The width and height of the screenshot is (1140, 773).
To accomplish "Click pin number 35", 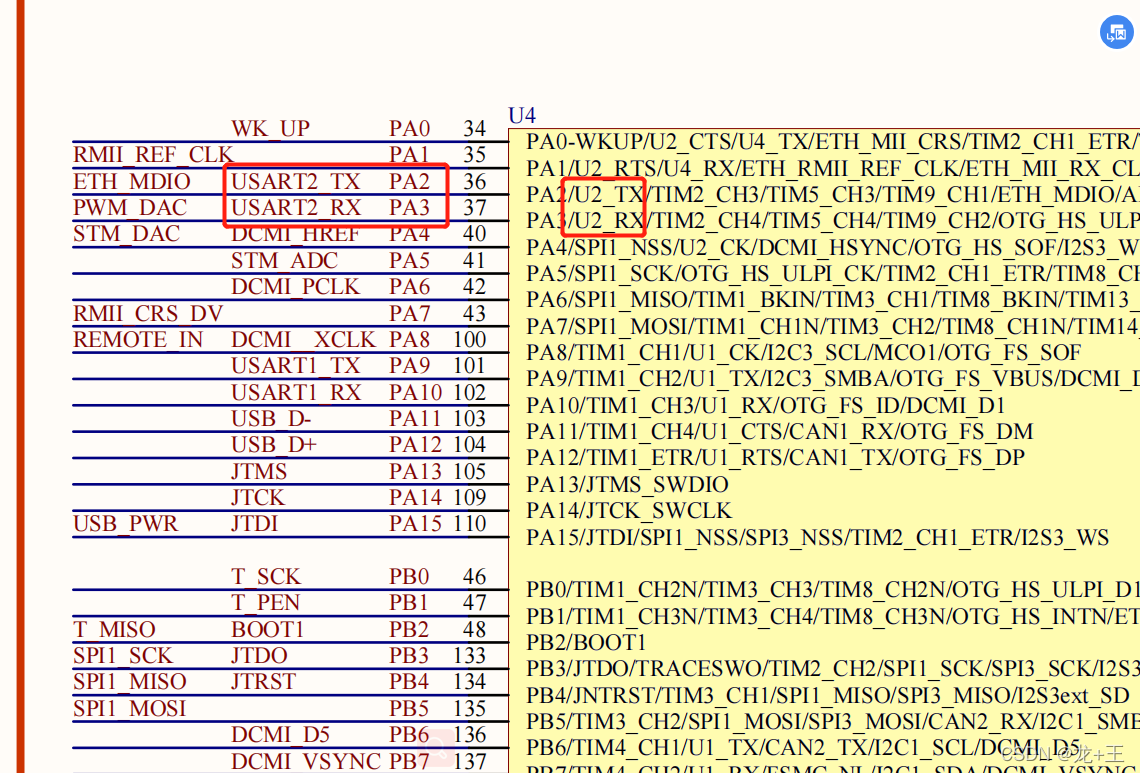I will 474,155.
